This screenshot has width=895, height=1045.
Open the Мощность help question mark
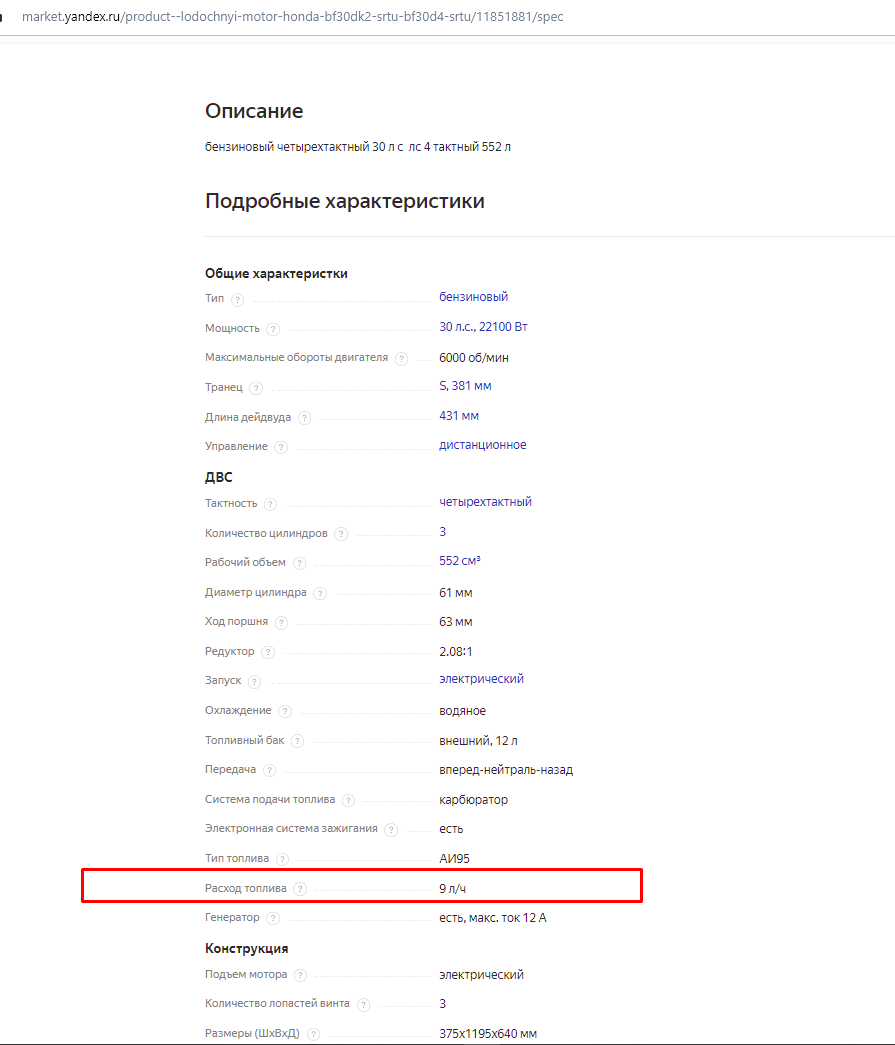coord(273,329)
